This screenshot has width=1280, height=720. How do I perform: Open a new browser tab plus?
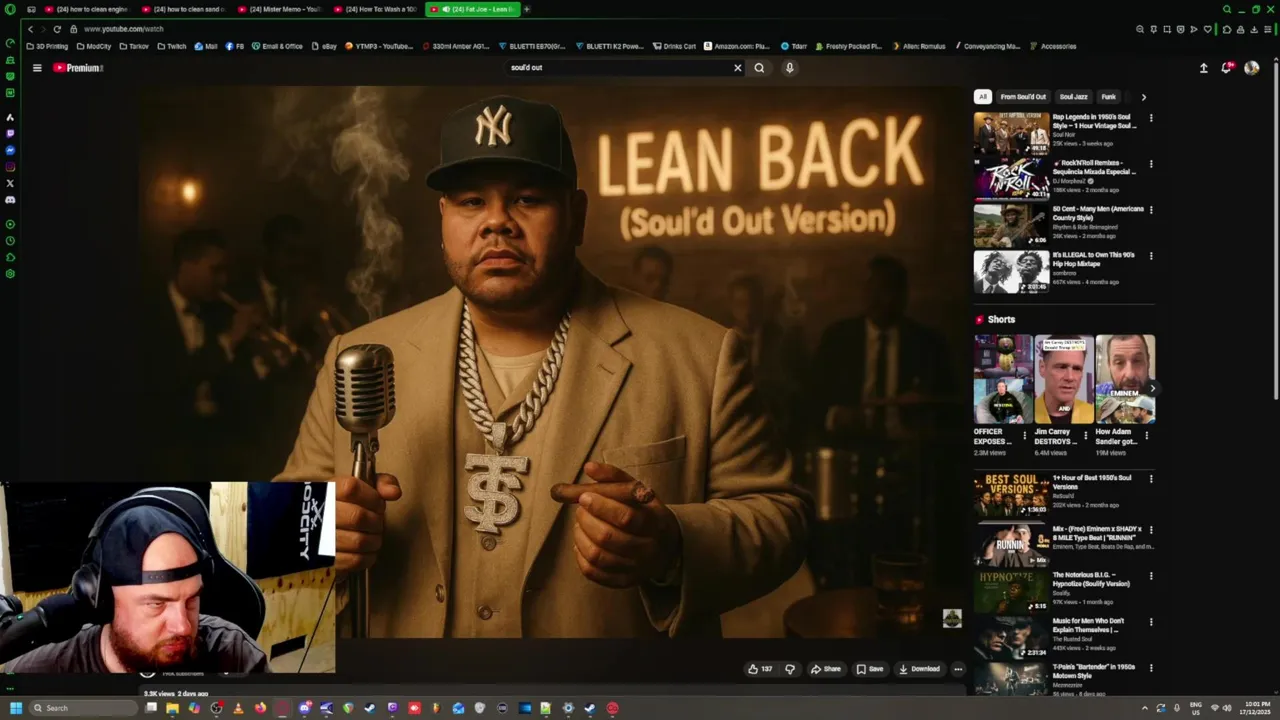[x=527, y=9]
